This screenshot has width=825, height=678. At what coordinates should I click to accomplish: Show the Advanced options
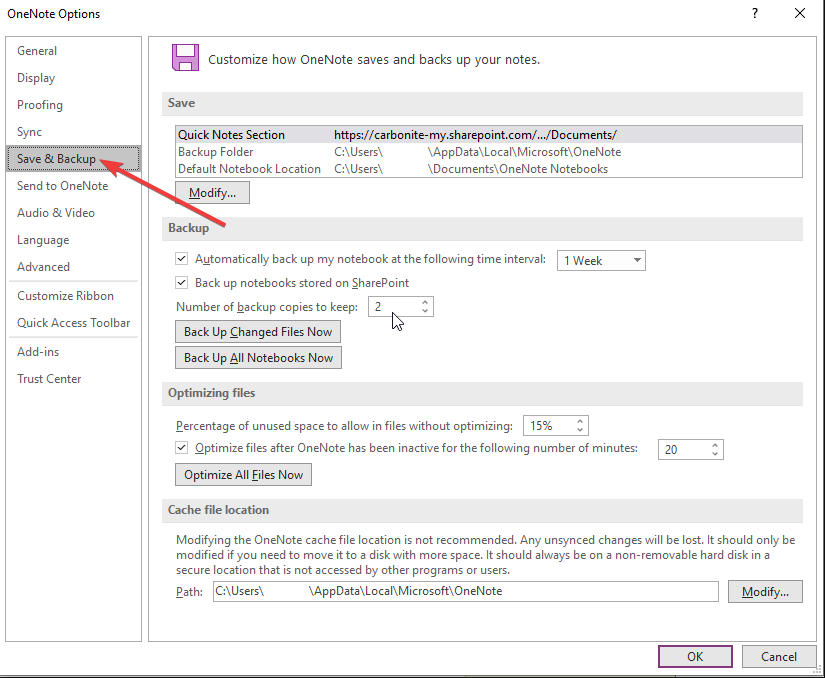coord(43,267)
